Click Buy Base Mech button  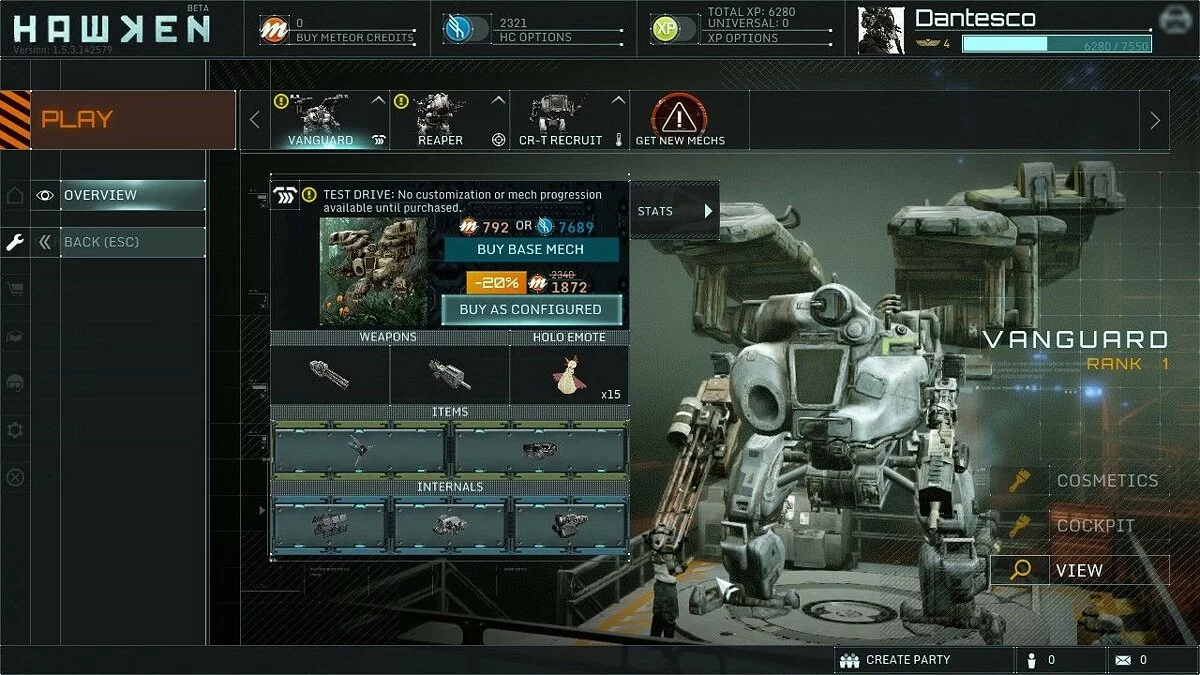click(531, 250)
